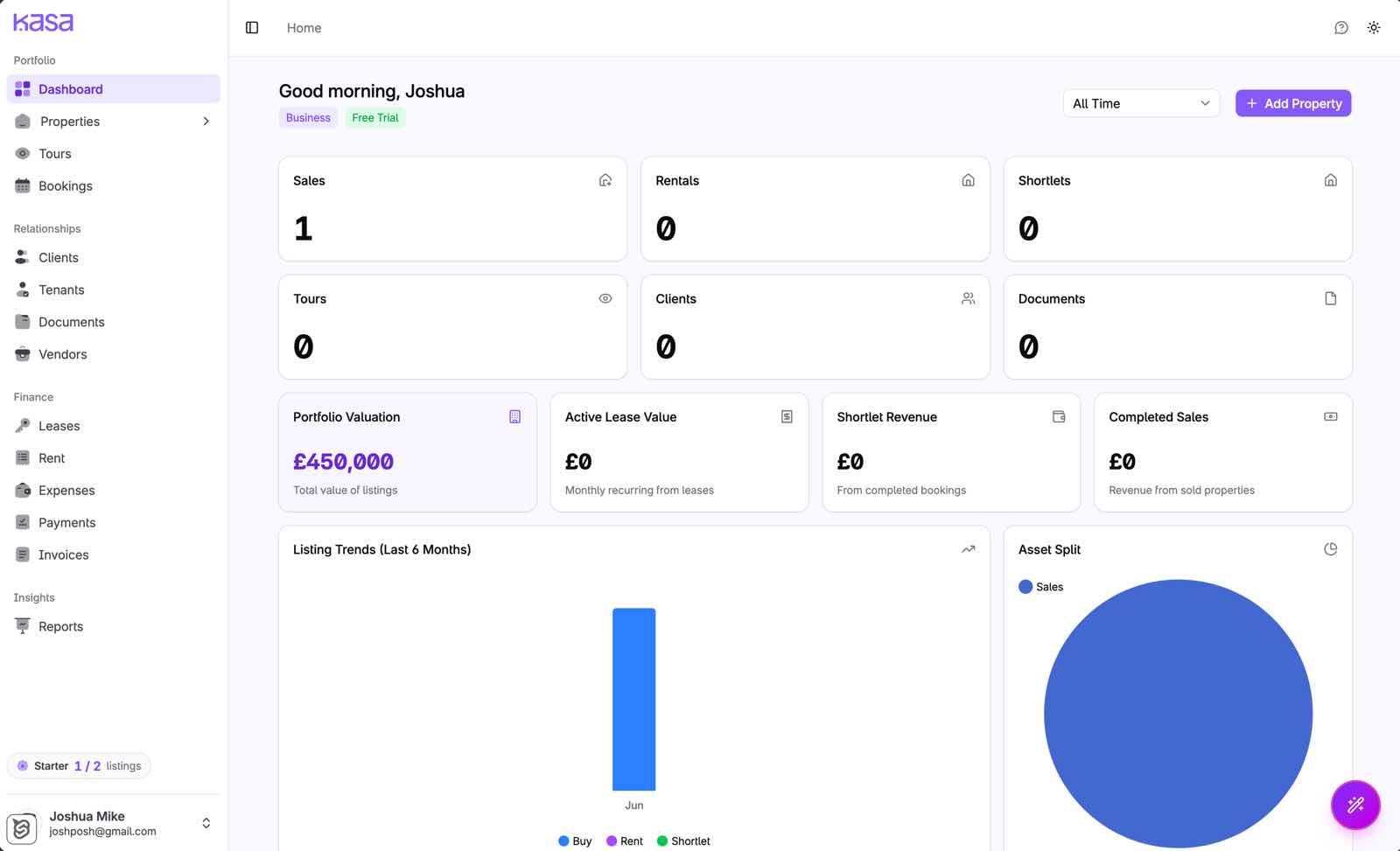Click the Rentals card house icon
1400x851 pixels.
click(x=968, y=180)
